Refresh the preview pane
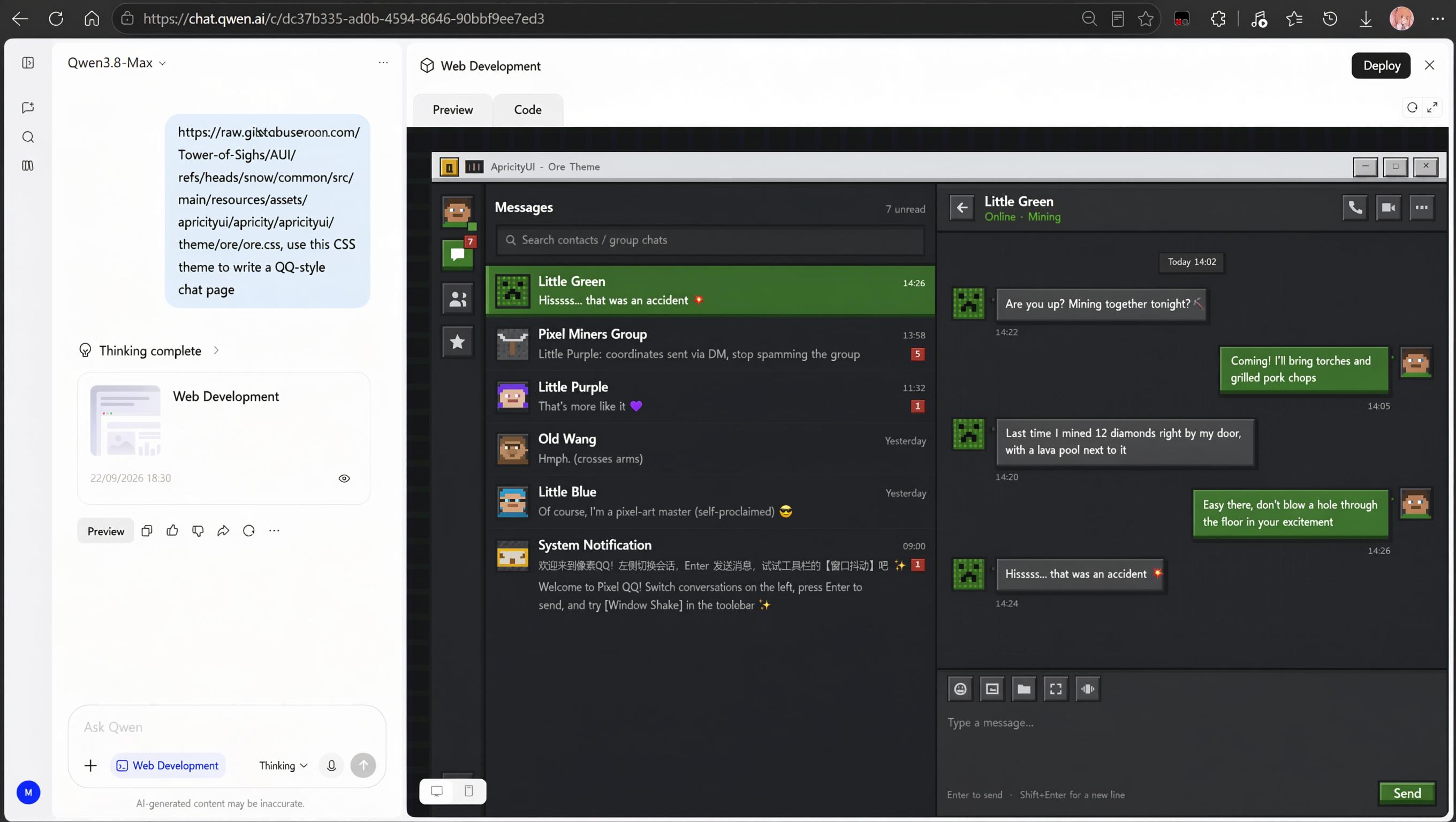 1412,108
